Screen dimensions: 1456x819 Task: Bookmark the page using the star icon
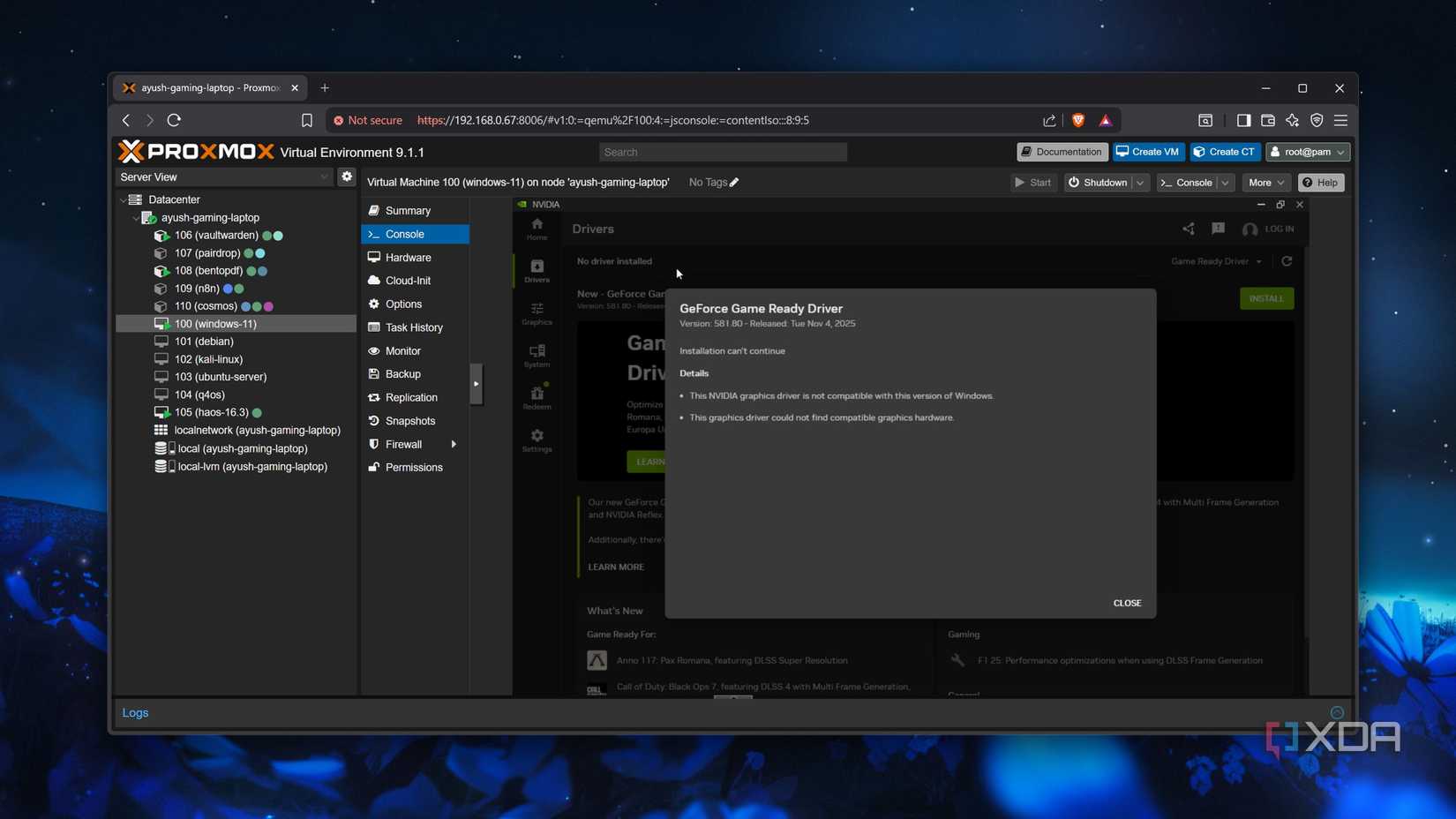[306, 120]
